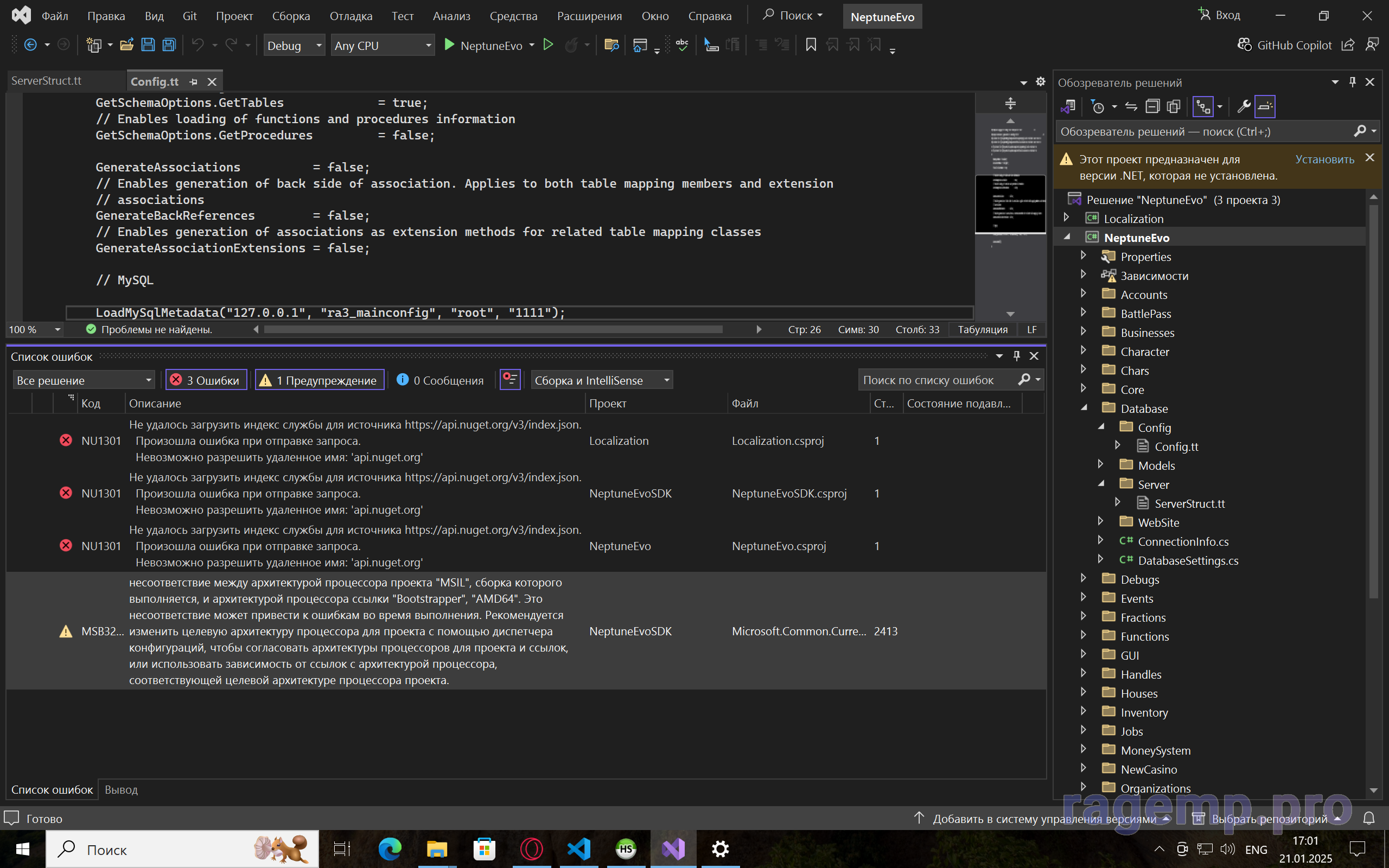Click the notifications bell in status bar

1369,818
